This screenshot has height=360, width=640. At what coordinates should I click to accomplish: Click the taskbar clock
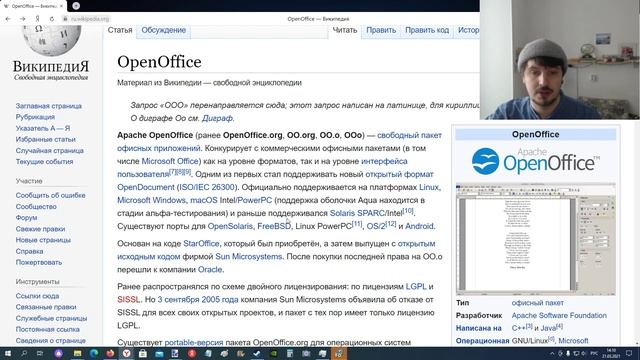[x=612, y=353]
